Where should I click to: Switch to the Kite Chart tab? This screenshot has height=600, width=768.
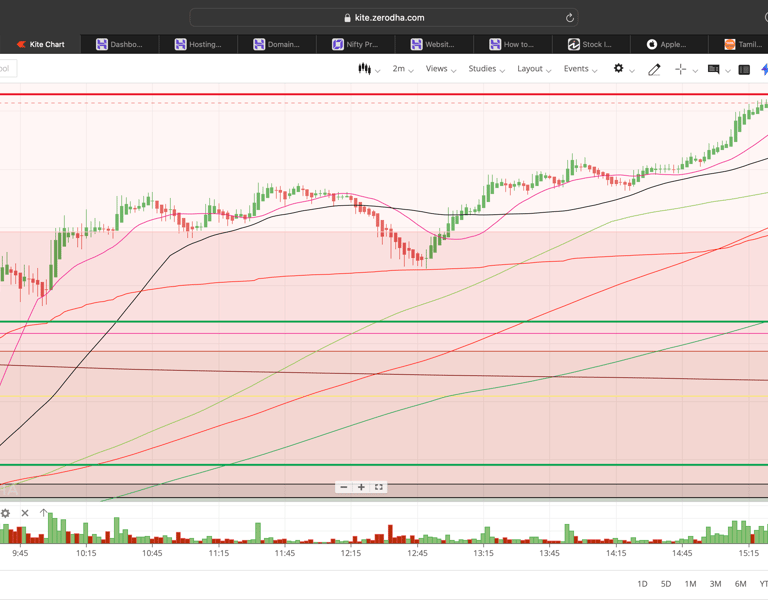point(40,44)
